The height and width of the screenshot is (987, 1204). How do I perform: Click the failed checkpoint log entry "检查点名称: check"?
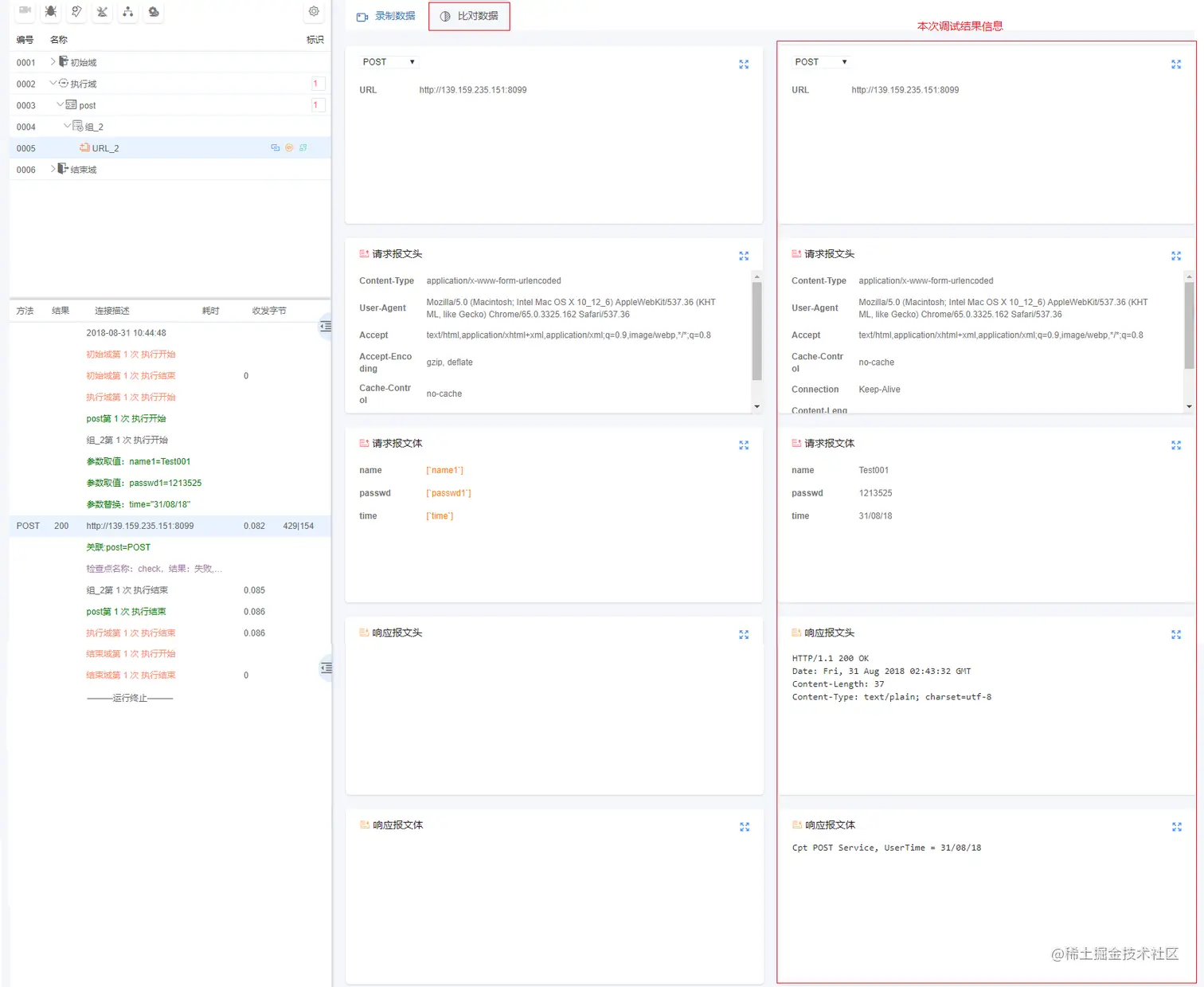(x=154, y=569)
